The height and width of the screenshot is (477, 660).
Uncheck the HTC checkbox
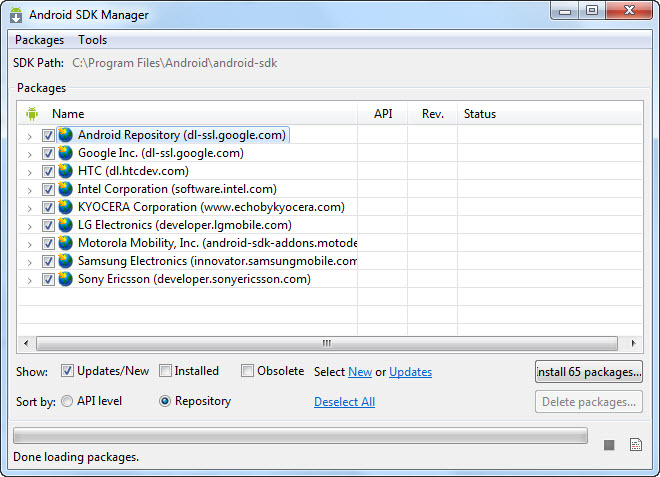[48, 171]
